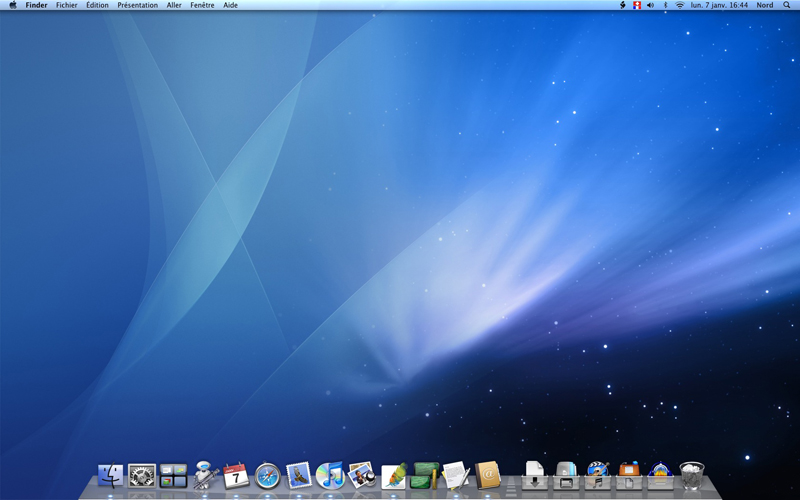Open the Finder application menu
This screenshot has height=500, width=800.
click(36, 5)
